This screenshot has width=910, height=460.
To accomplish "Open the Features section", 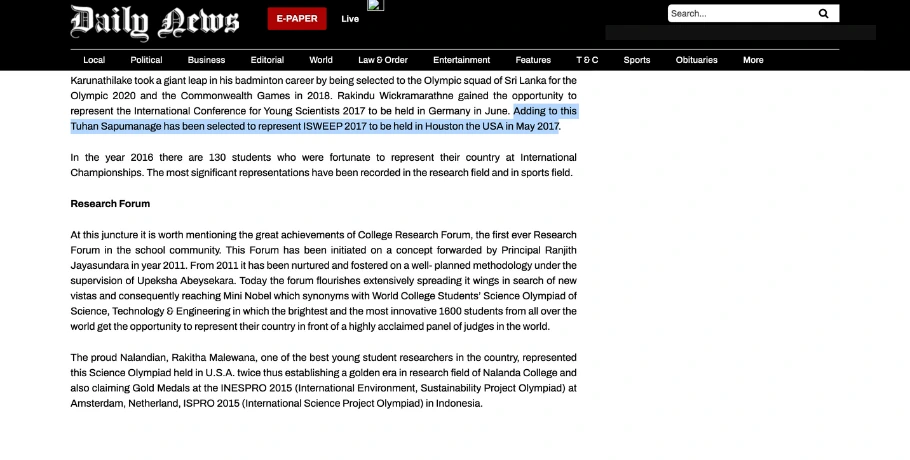I will coord(533,60).
